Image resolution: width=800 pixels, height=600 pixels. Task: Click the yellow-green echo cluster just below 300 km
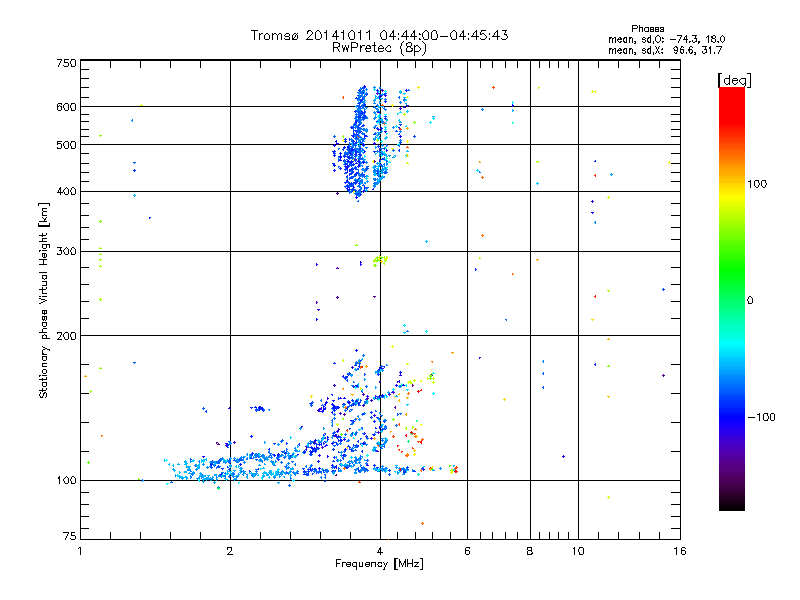coord(381,261)
